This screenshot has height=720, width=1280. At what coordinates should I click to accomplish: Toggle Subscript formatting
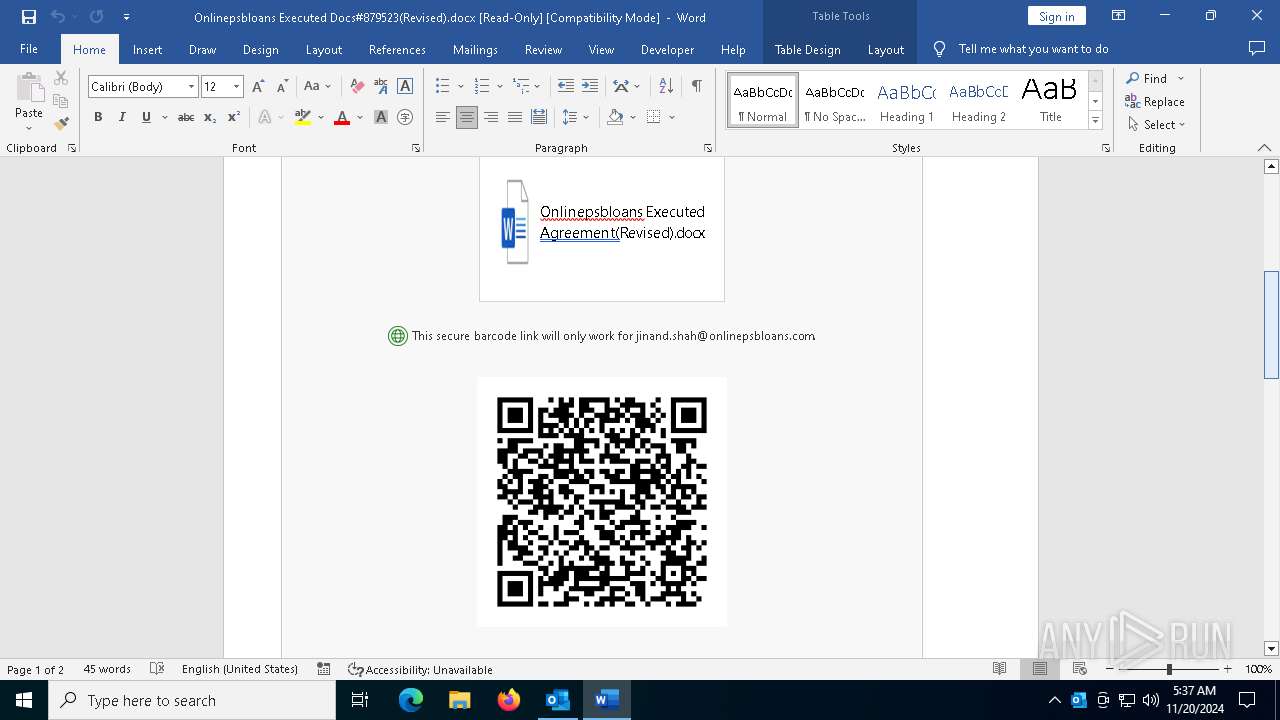click(210, 117)
